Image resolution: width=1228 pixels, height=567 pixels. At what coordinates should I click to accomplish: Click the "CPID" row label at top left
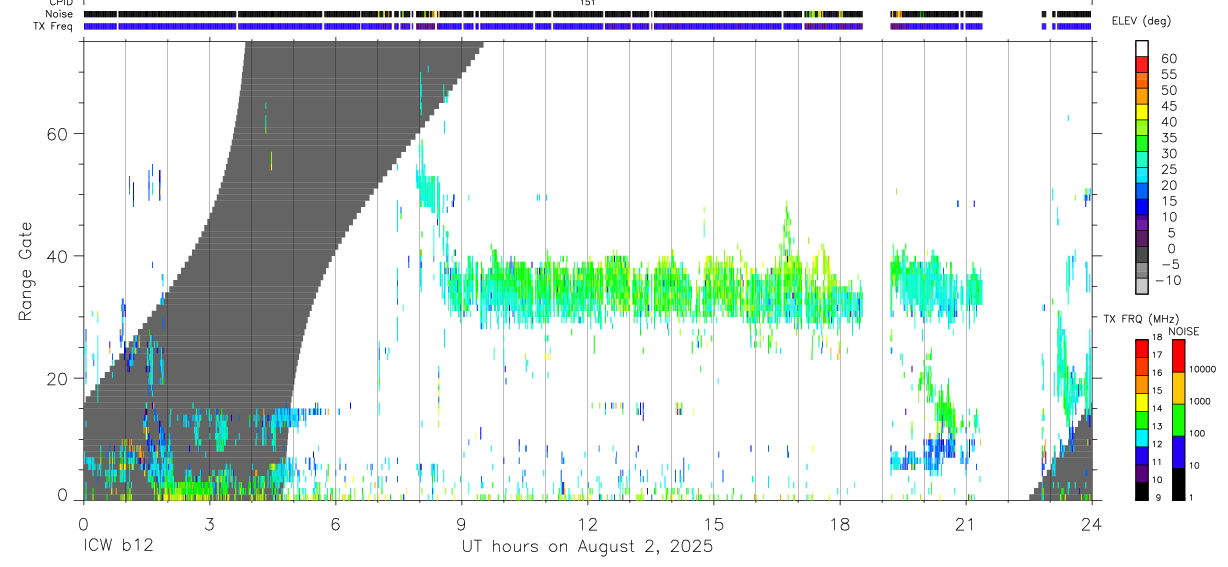click(x=60, y=3)
